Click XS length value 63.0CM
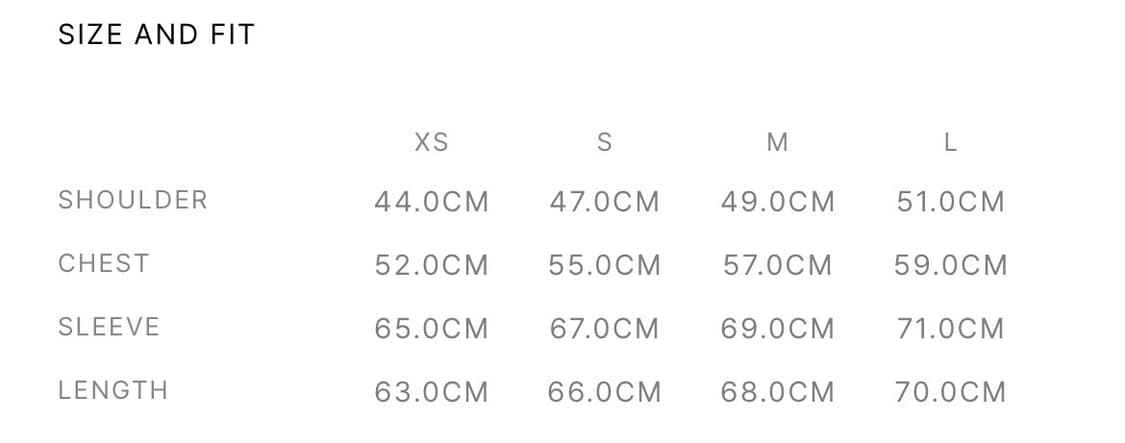The image size is (1125, 443). tap(431, 392)
